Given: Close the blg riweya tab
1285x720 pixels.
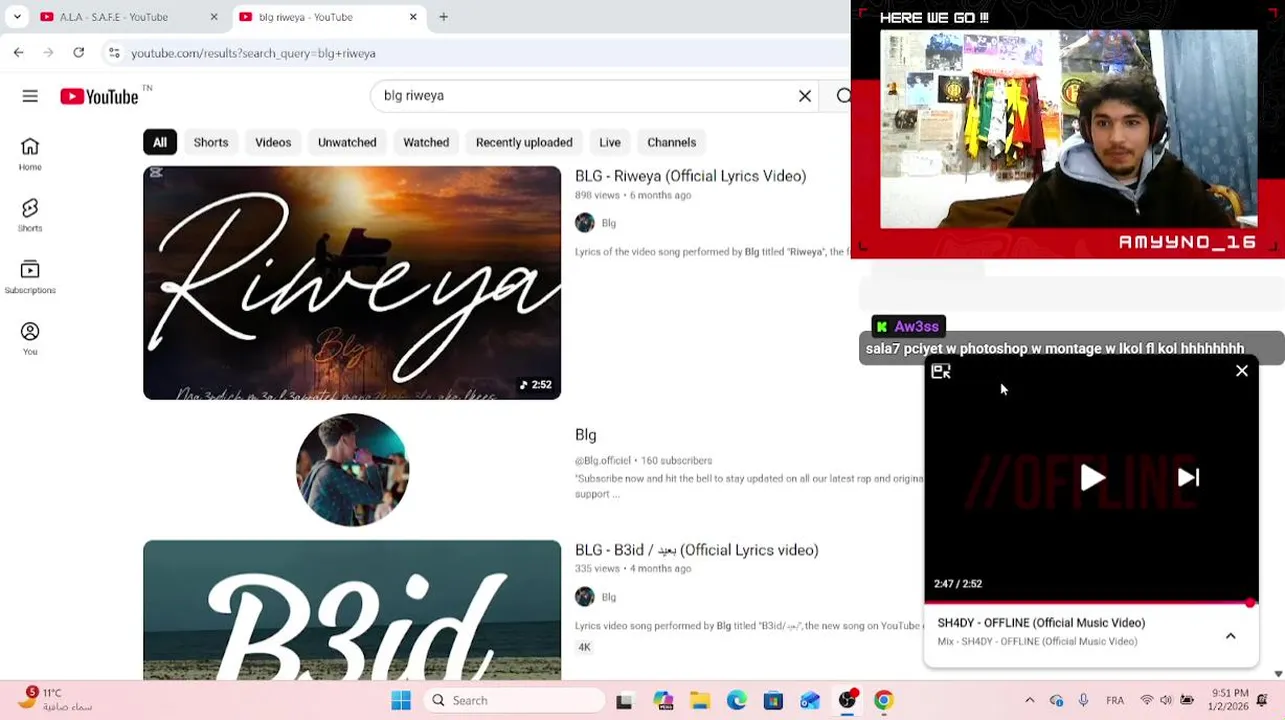Looking at the screenshot, I should [x=413, y=17].
